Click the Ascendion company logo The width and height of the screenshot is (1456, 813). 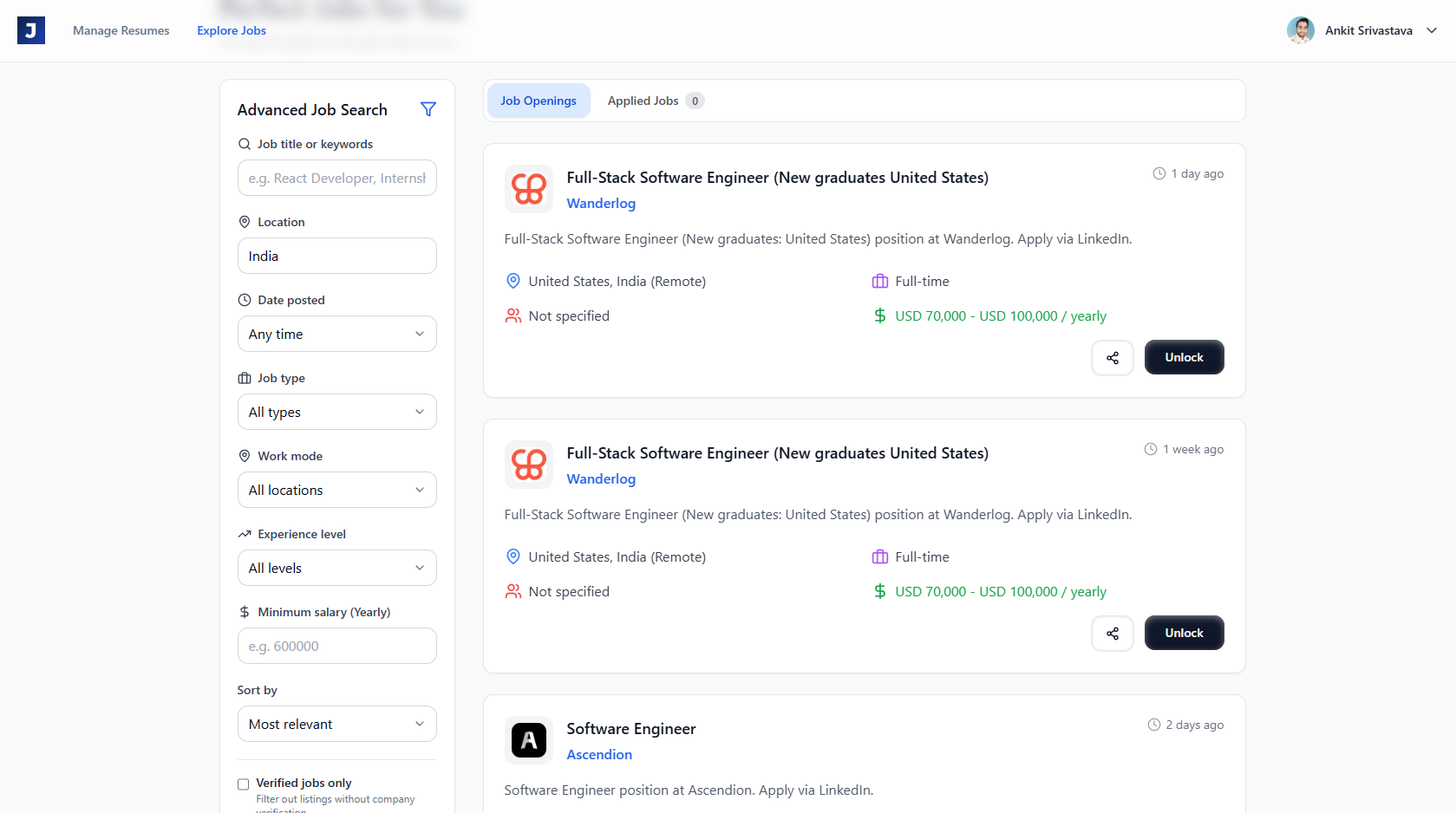click(529, 740)
